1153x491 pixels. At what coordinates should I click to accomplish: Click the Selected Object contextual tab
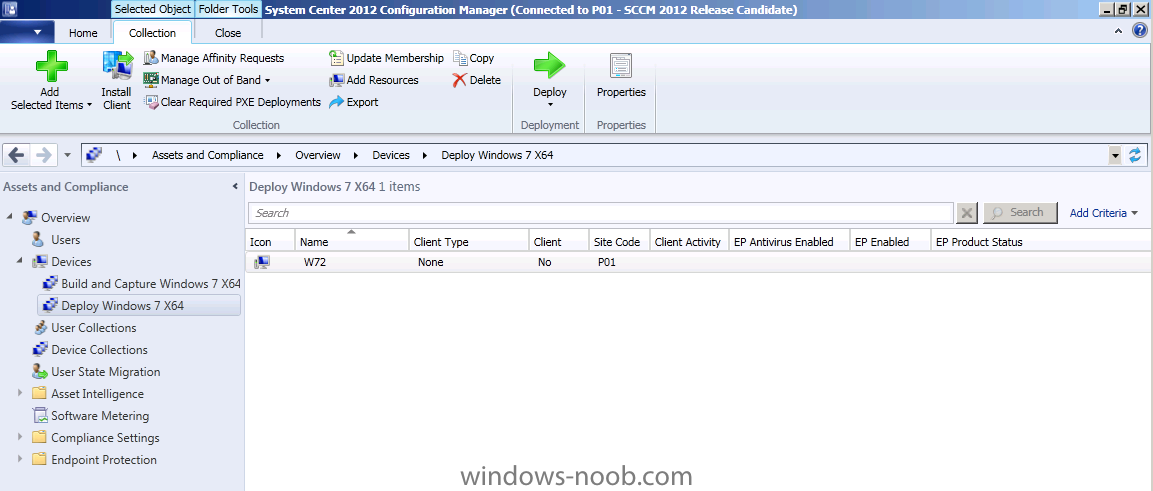[x=153, y=10]
